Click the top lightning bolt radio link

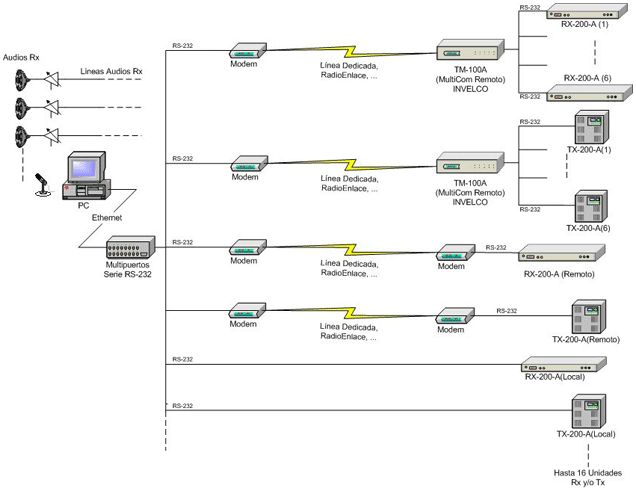350,52
